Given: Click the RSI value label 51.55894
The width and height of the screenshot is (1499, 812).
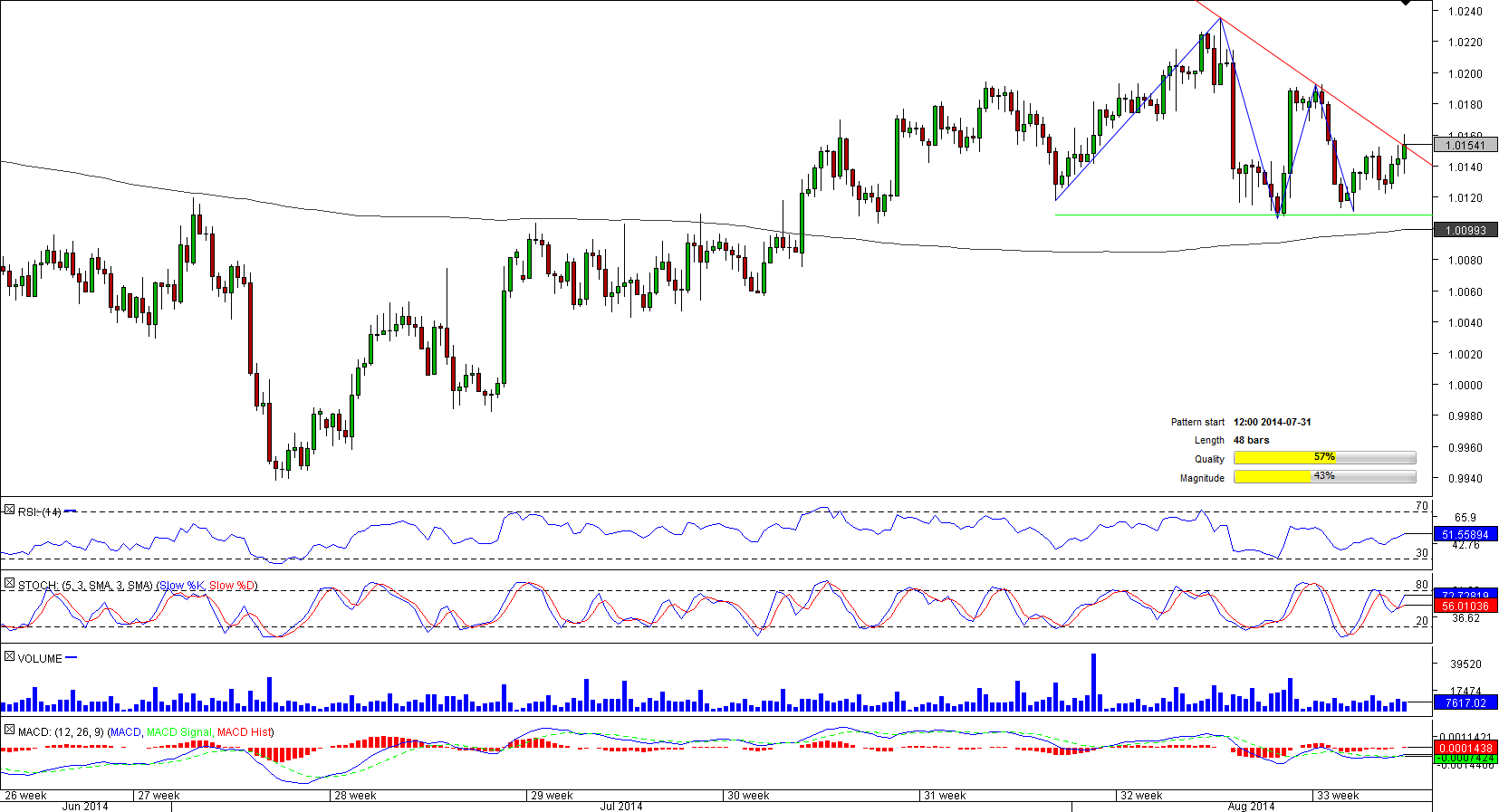Looking at the screenshot, I should click(1465, 535).
